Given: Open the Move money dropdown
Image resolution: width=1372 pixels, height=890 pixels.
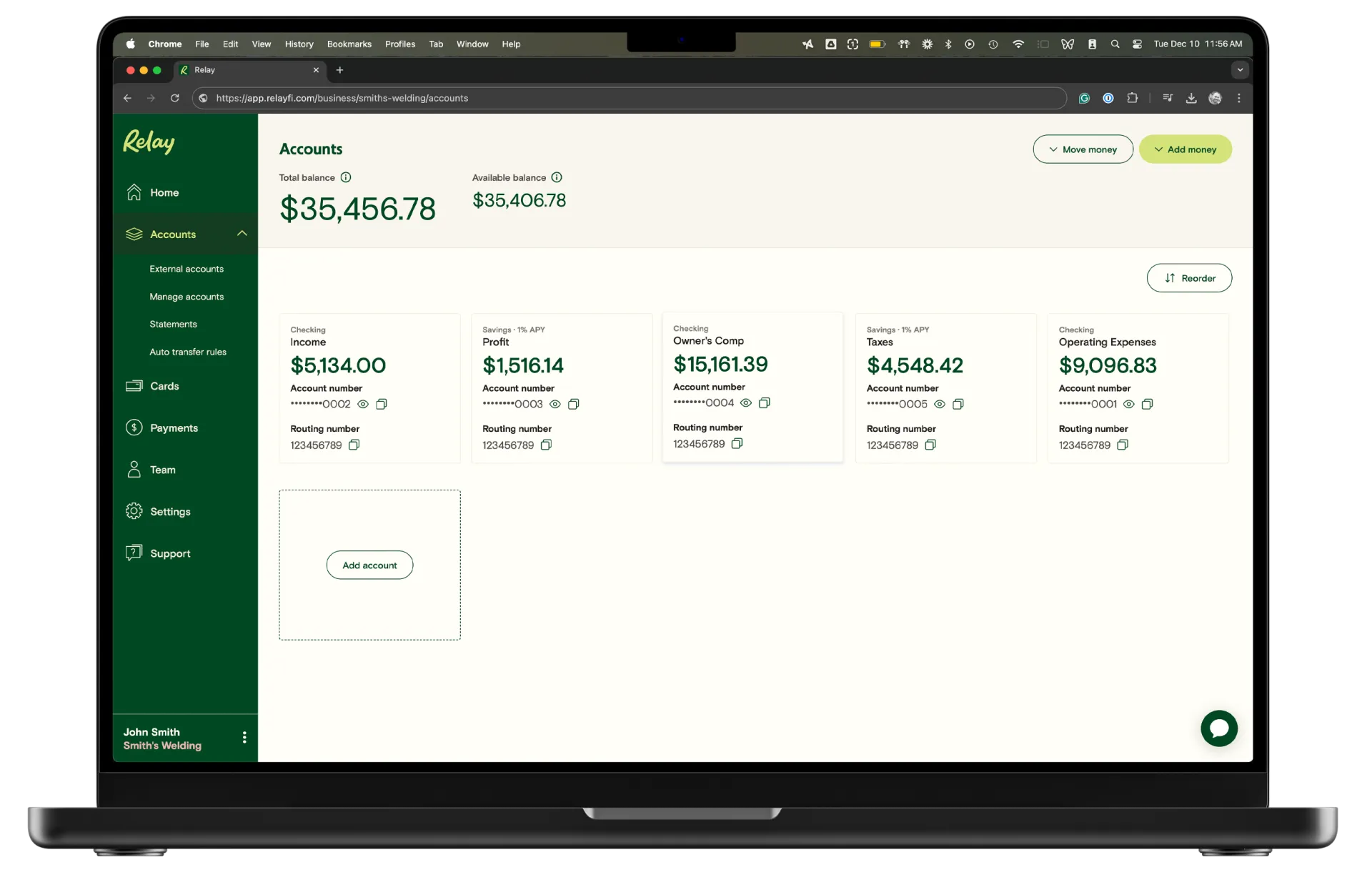Looking at the screenshot, I should (x=1083, y=149).
